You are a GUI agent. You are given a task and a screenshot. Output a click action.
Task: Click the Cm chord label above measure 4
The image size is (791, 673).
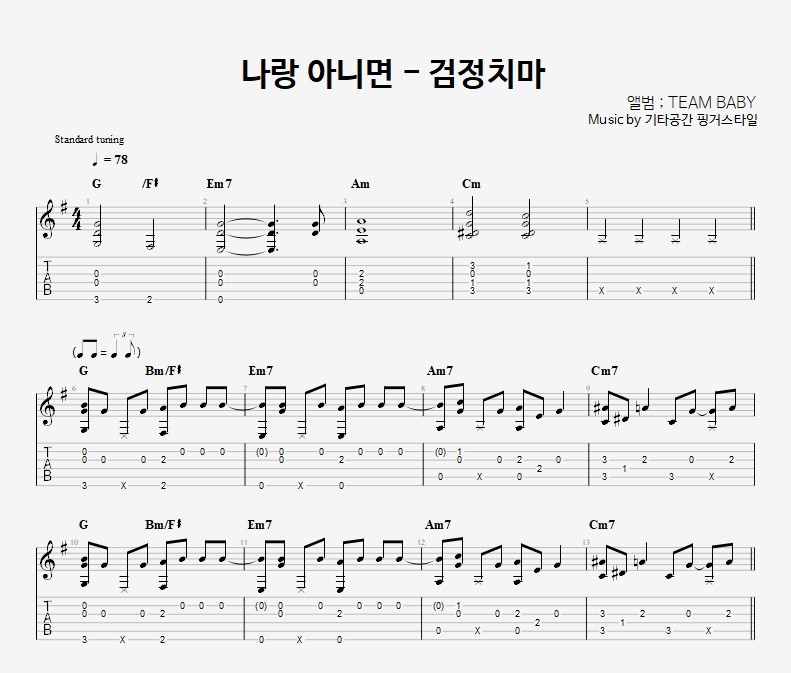tap(471, 184)
